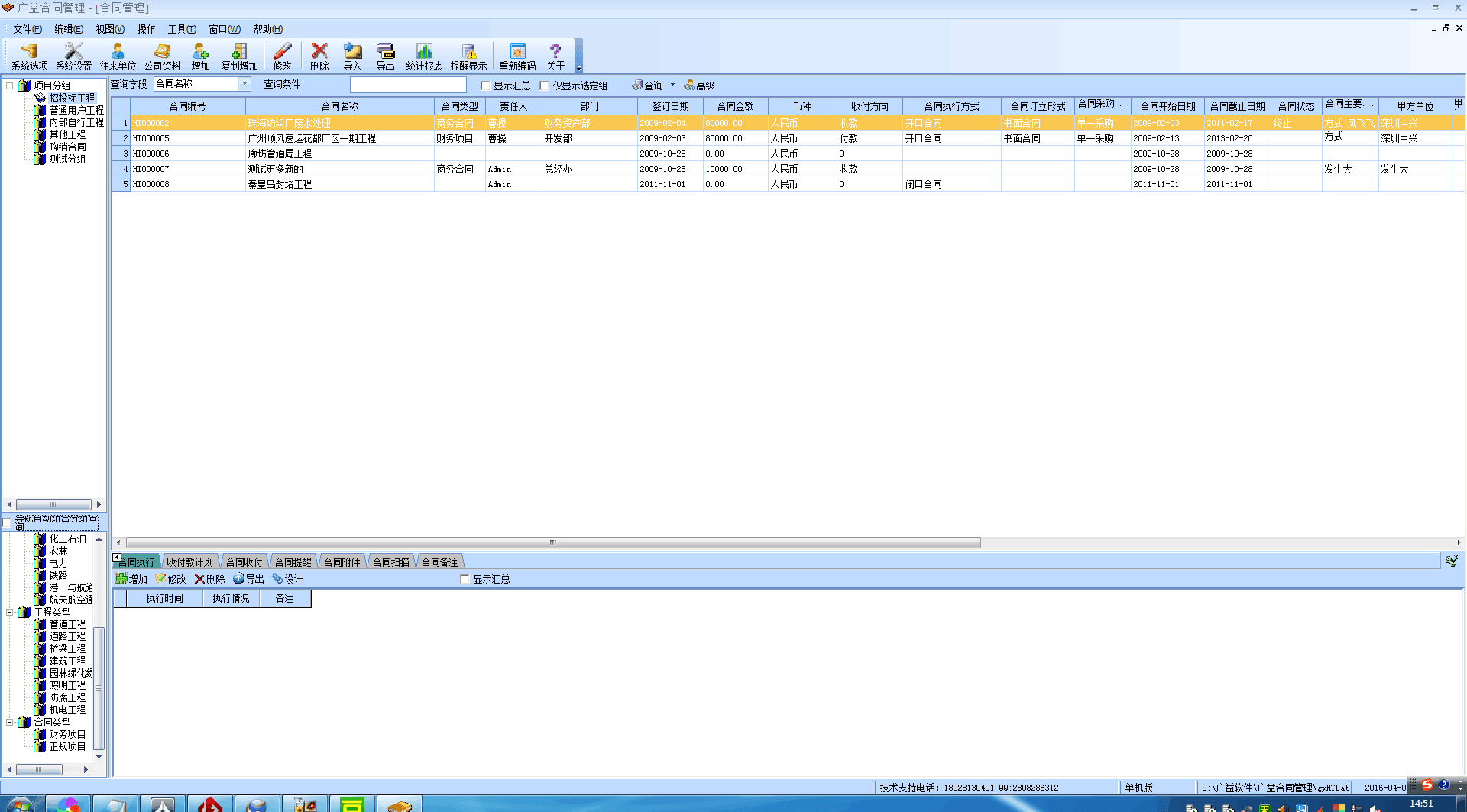The image size is (1467, 812).
Task: Open the main toolbar overflow chevron
Action: pyautogui.click(x=578, y=57)
